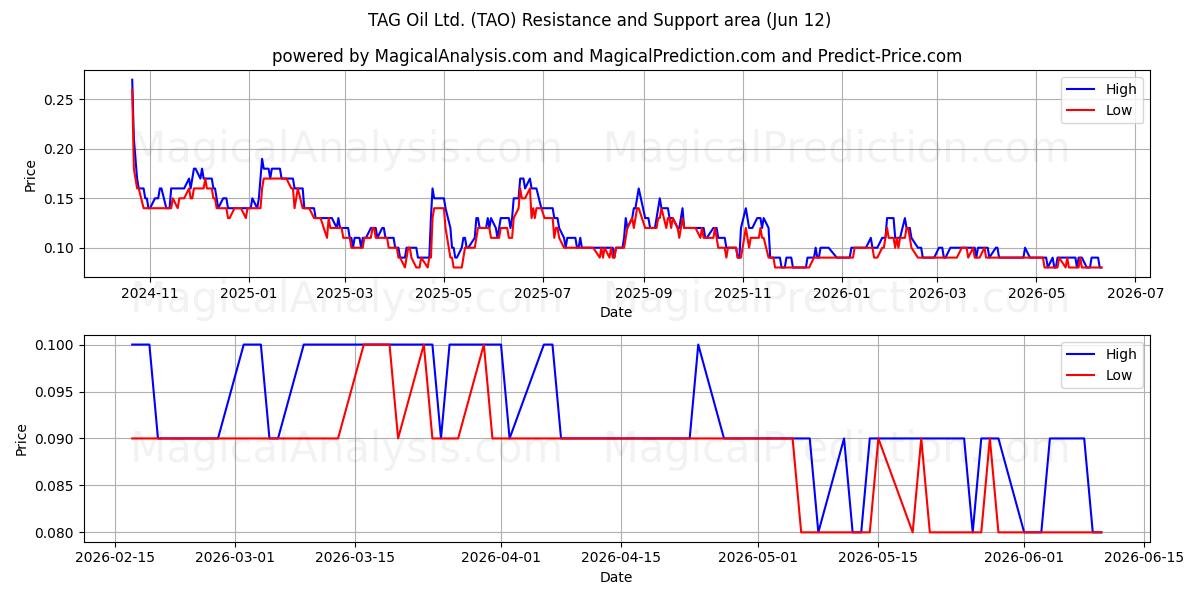Click the '0.15' y-axis tick in the top chart

59,199
